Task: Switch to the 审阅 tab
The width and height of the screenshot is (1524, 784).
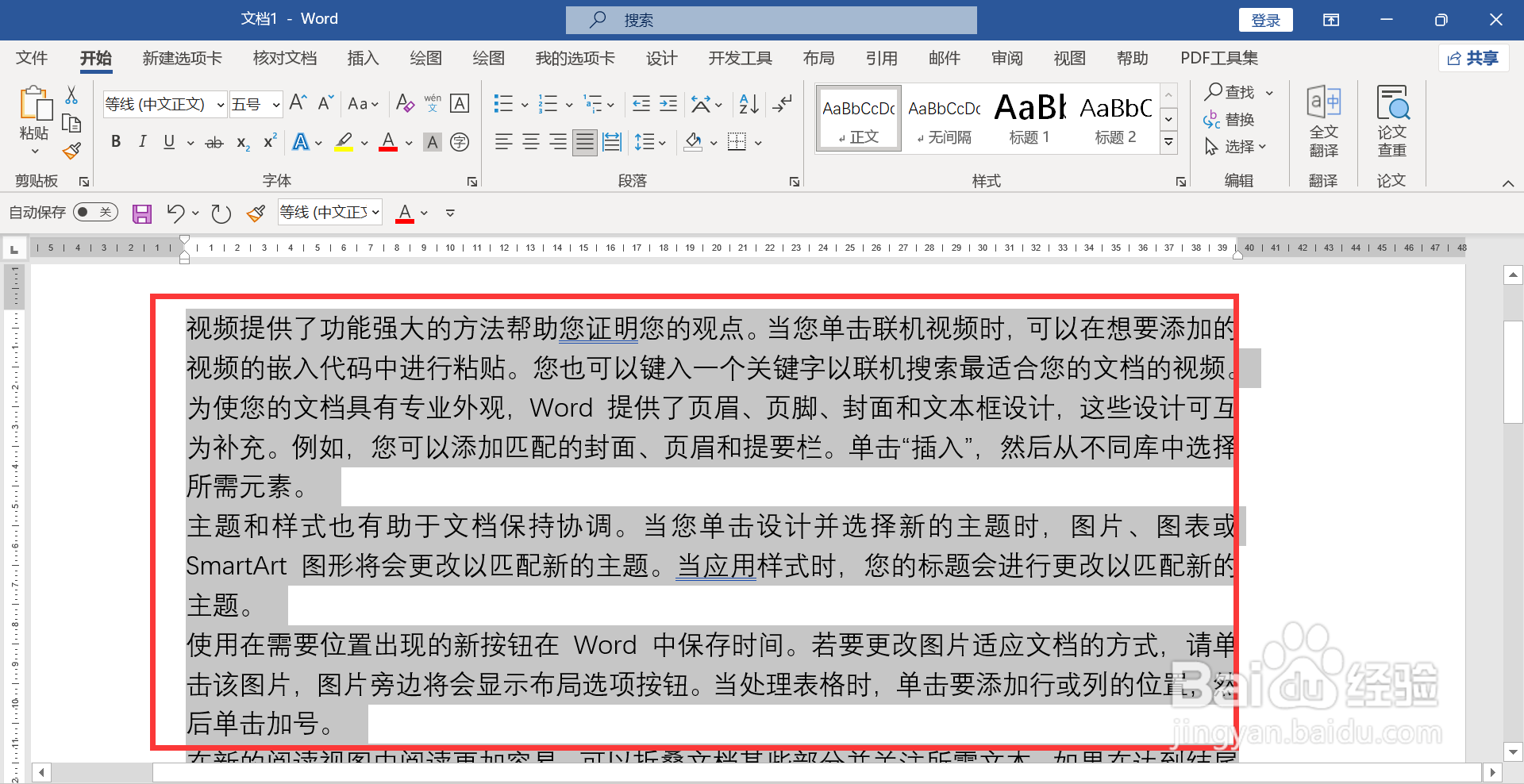Action: click(1006, 58)
